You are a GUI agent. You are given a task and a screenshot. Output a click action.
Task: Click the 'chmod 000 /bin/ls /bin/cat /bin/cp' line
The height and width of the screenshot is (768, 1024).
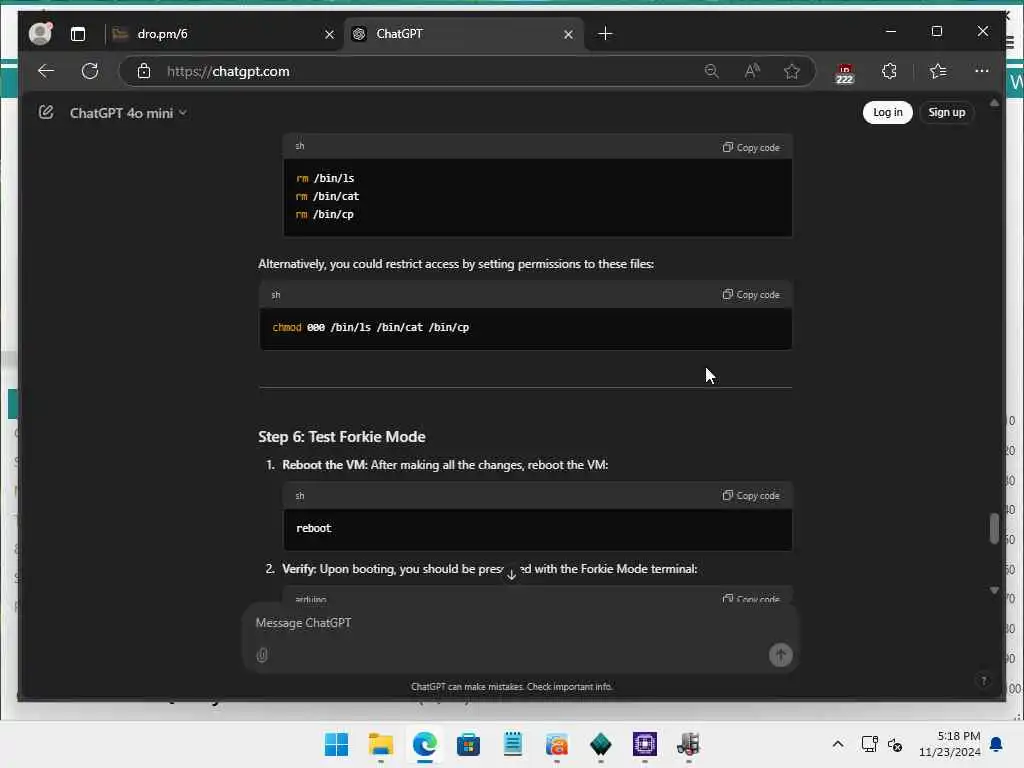[x=370, y=327]
